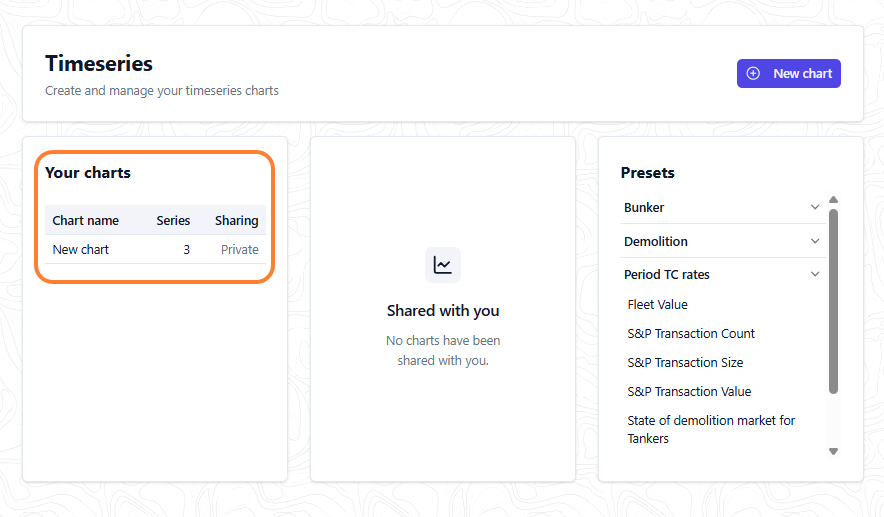The width and height of the screenshot is (884, 517).
Task: Expand the Demolition preset chevron
Action: coord(815,241)
